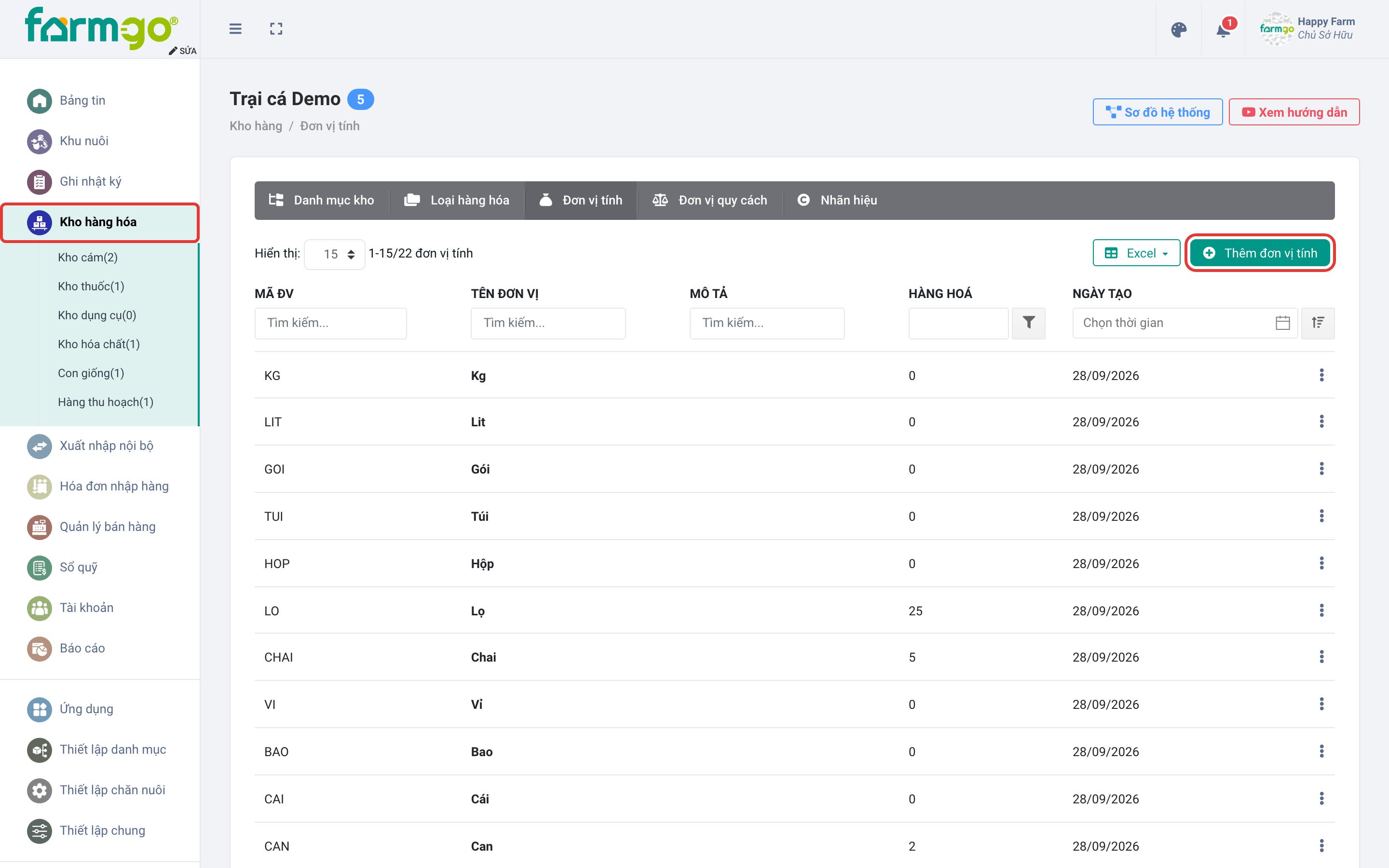Open Sơ đồ hệ thống button

pyautogui.click(x=1157, y=112)
